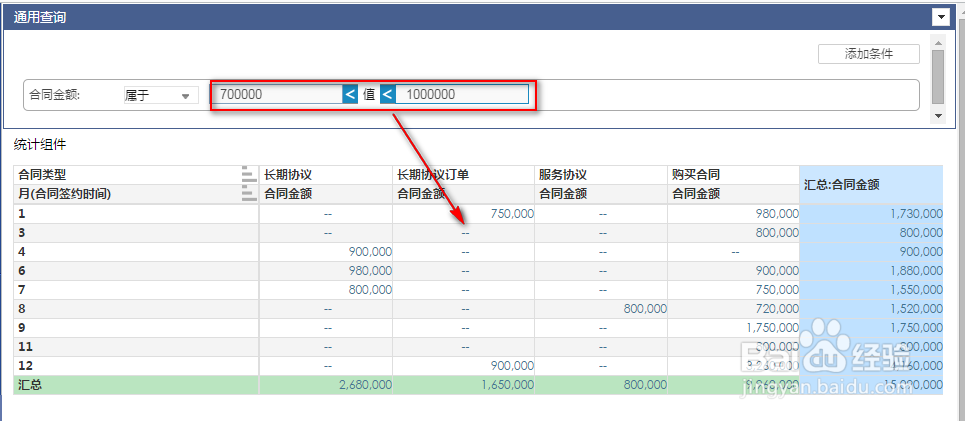
Task: Focus the upper bound field containing 1000000
Action: pyautogui.click(x=462, y=94)
